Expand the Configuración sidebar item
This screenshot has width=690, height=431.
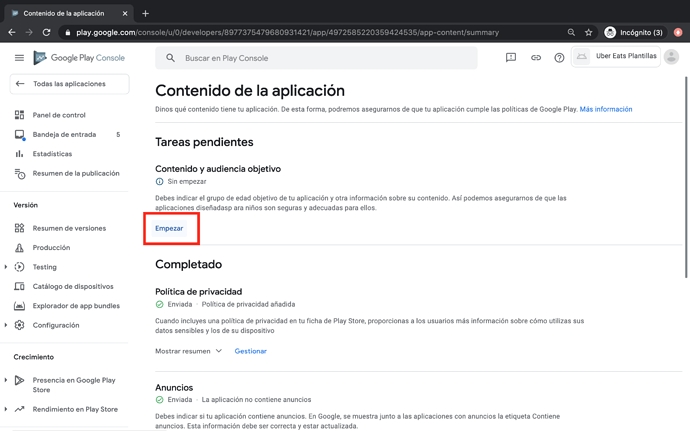point(6,325)
